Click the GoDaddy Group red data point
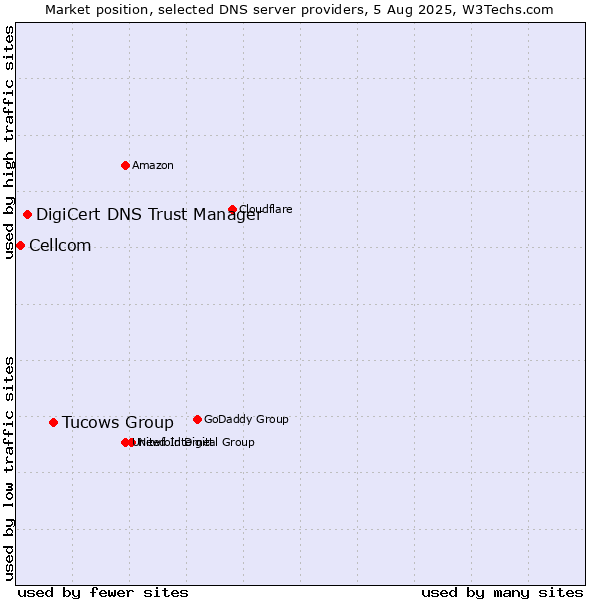This screenshot has width=600, height=600. (x=197, y=419)
